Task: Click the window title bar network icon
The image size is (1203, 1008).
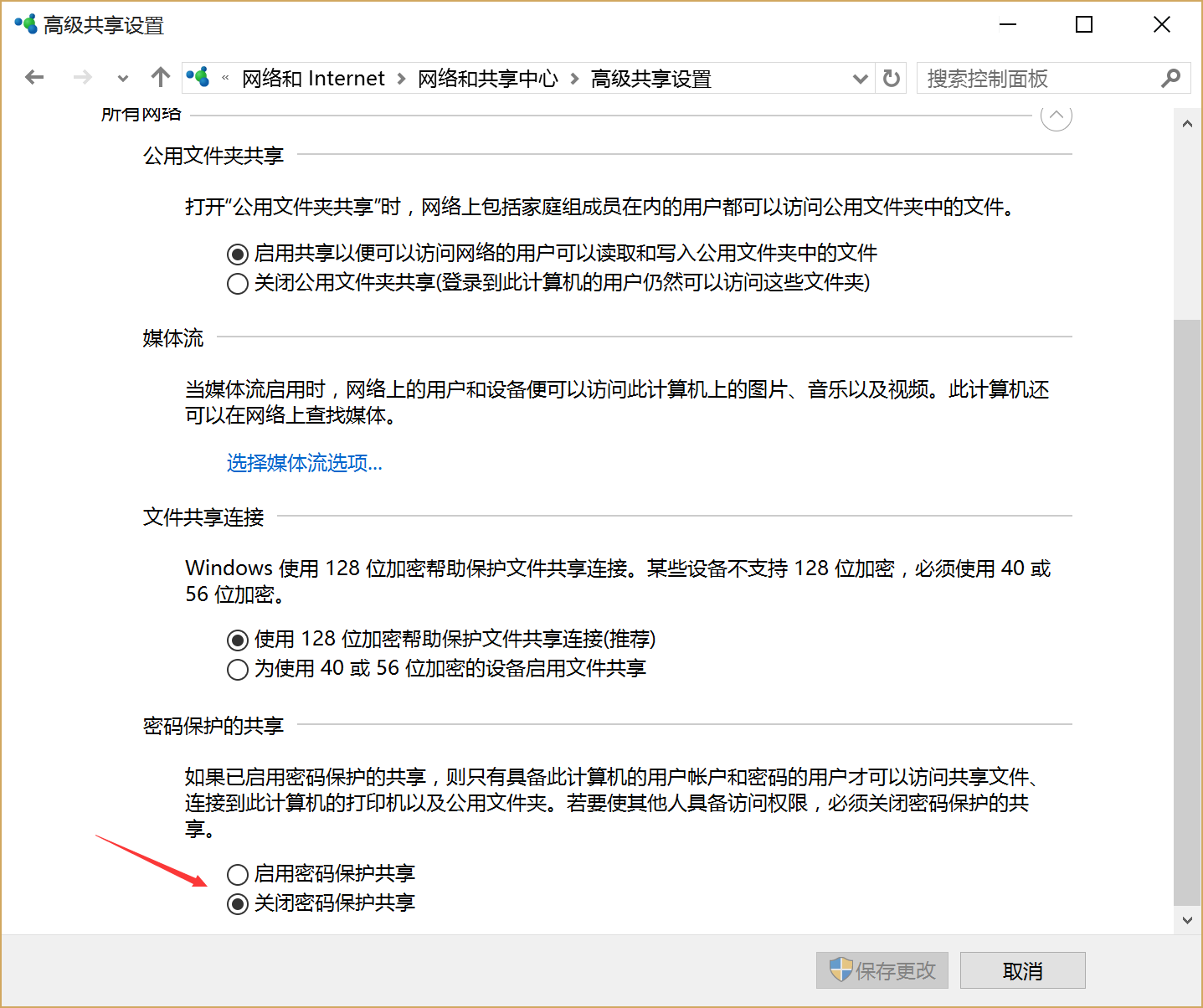Action: [x=26, y=24]
